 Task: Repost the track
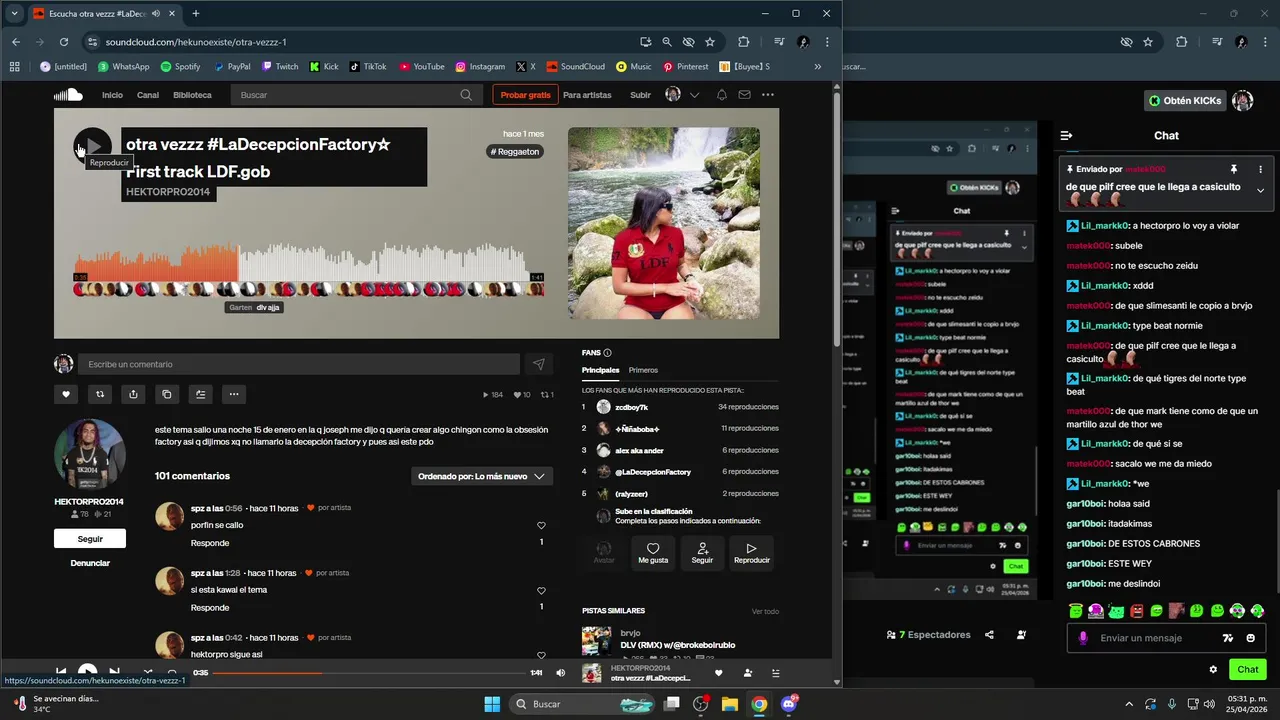(x=100, y=394)
